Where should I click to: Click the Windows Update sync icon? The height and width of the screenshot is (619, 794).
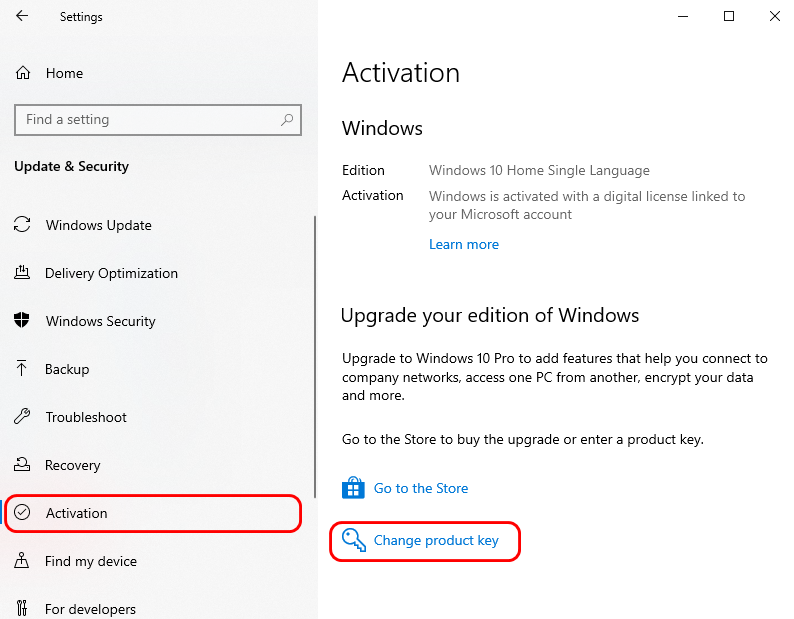[x=22, y=224]
